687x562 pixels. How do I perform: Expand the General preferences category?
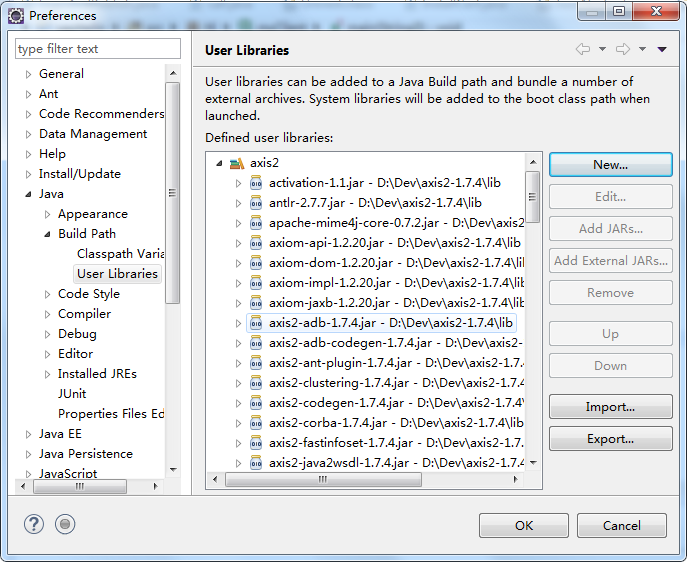pyautogui.click(x=28, y=74)
